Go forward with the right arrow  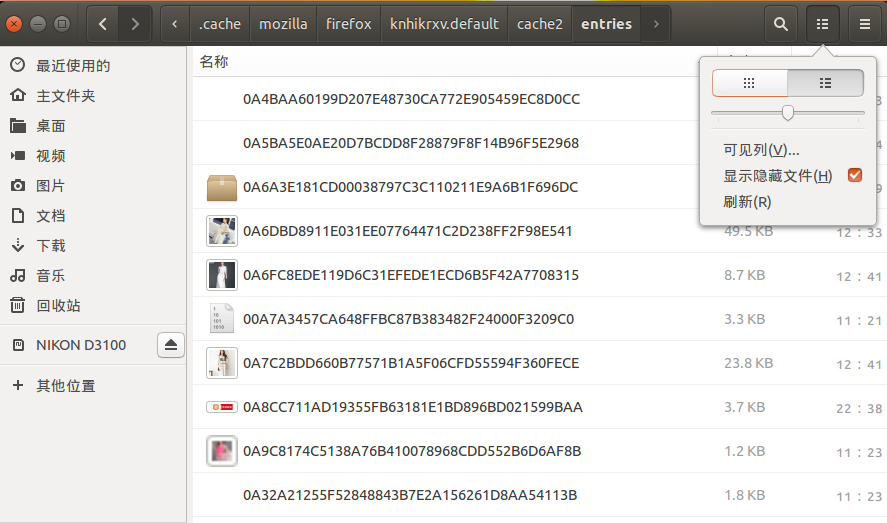pyautogui.click(x=136, y=23)
